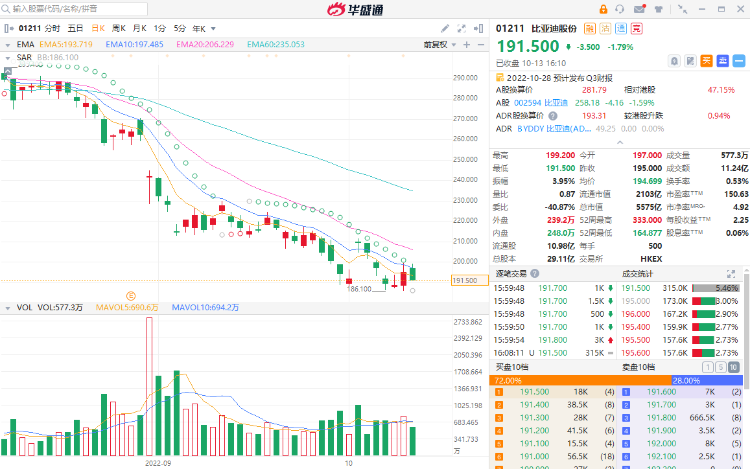Click the 5.46% volume distribution bar
This screenshot has height=469, width=750.
click(715, 288)
